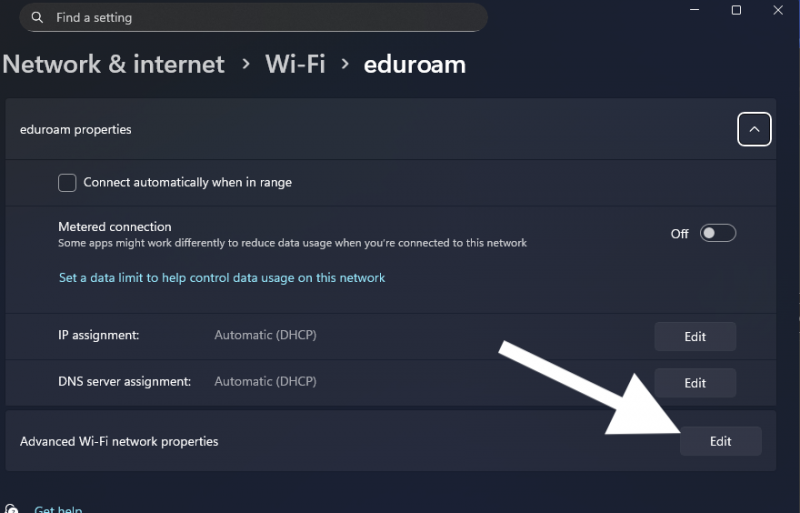Open the Set a data limit link
The width and height of the screenshot is (800, 513).
[222, 278]
